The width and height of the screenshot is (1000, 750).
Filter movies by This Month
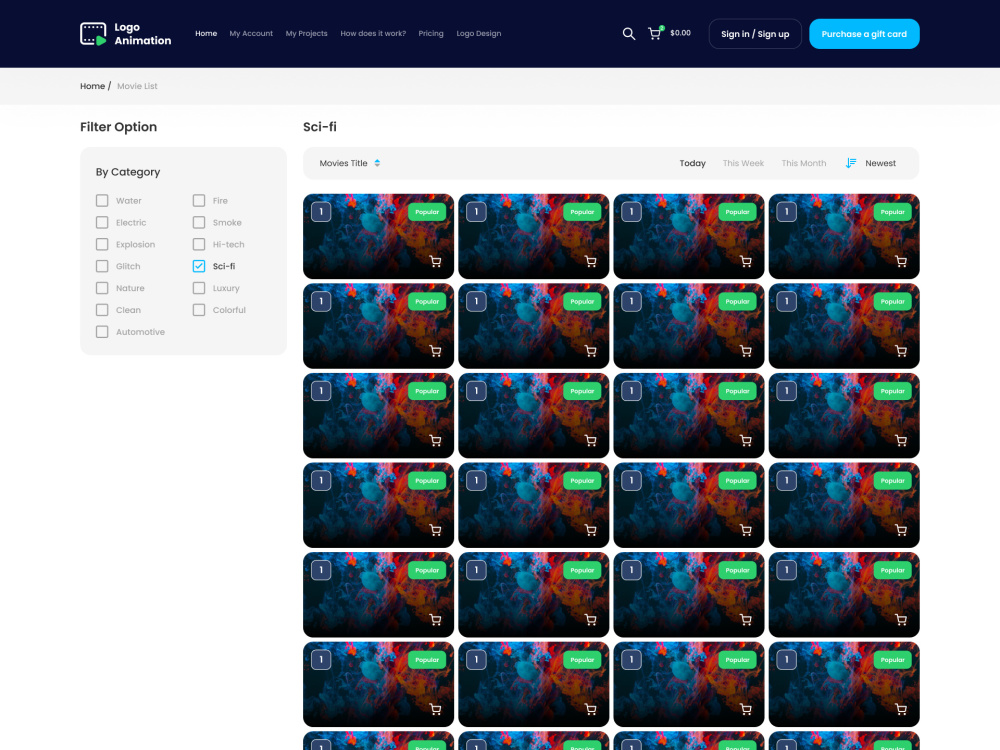click(804, 163)
